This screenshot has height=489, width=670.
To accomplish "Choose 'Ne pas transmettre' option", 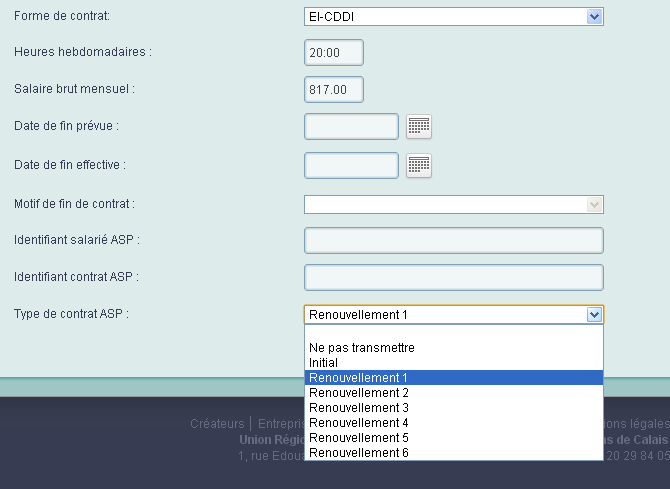I will tap(454, 348).
